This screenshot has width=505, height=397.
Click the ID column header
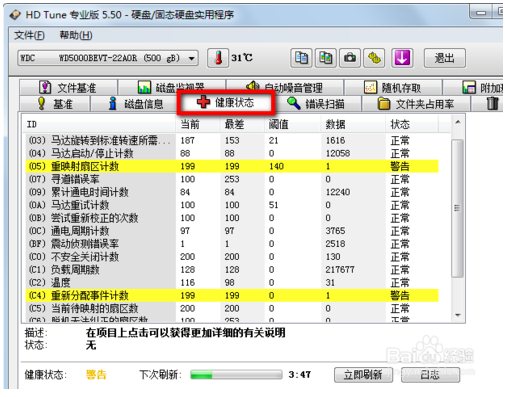click(99, 124)
